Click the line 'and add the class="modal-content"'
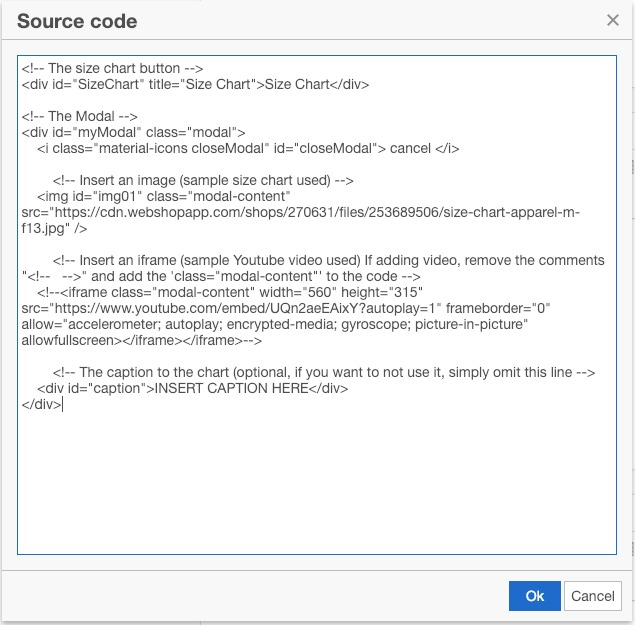This screenshot has width=635, height=625. 221,276
